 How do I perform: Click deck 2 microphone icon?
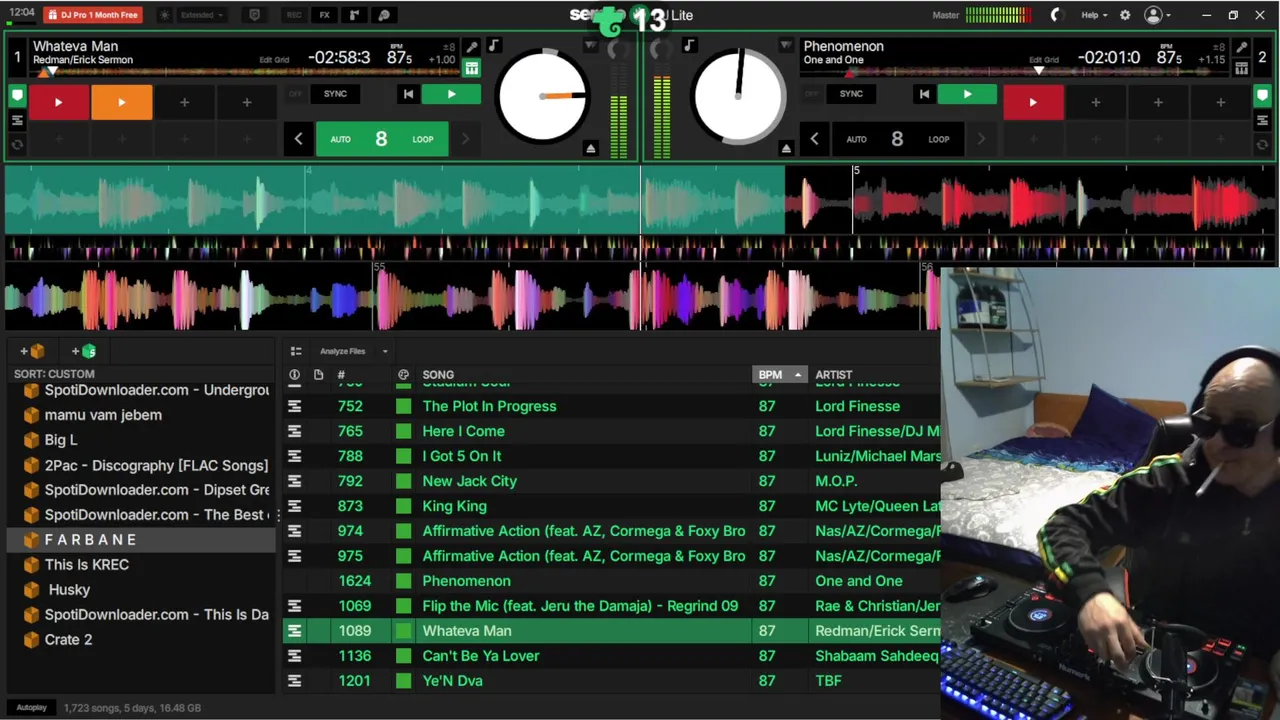click(x=1241, y=47)
